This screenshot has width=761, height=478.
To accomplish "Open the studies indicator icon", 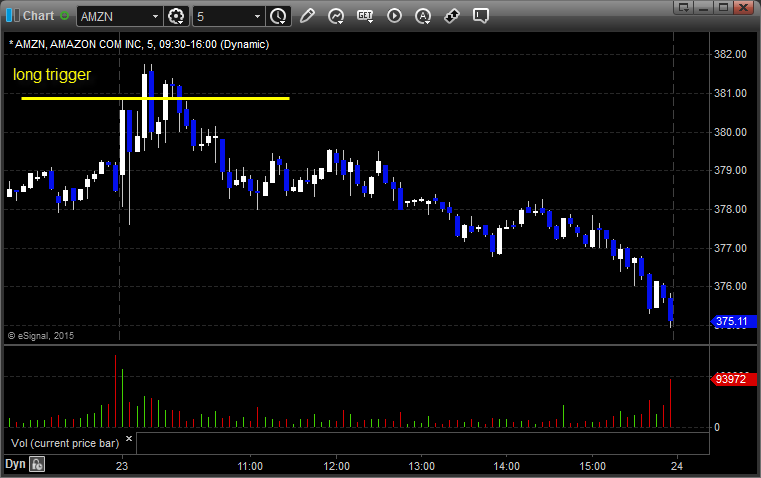I will coord(336,16).
